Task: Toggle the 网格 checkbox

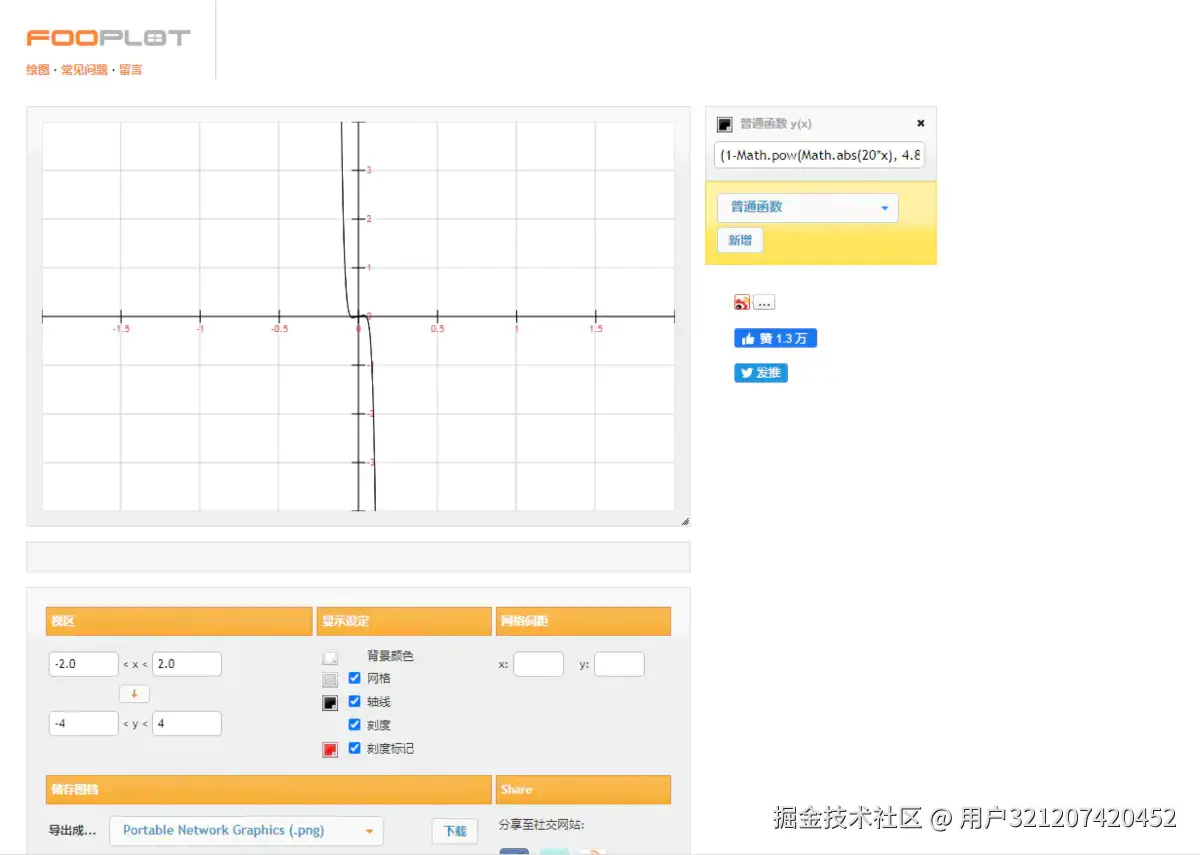Action: click(x=354, y=678)
